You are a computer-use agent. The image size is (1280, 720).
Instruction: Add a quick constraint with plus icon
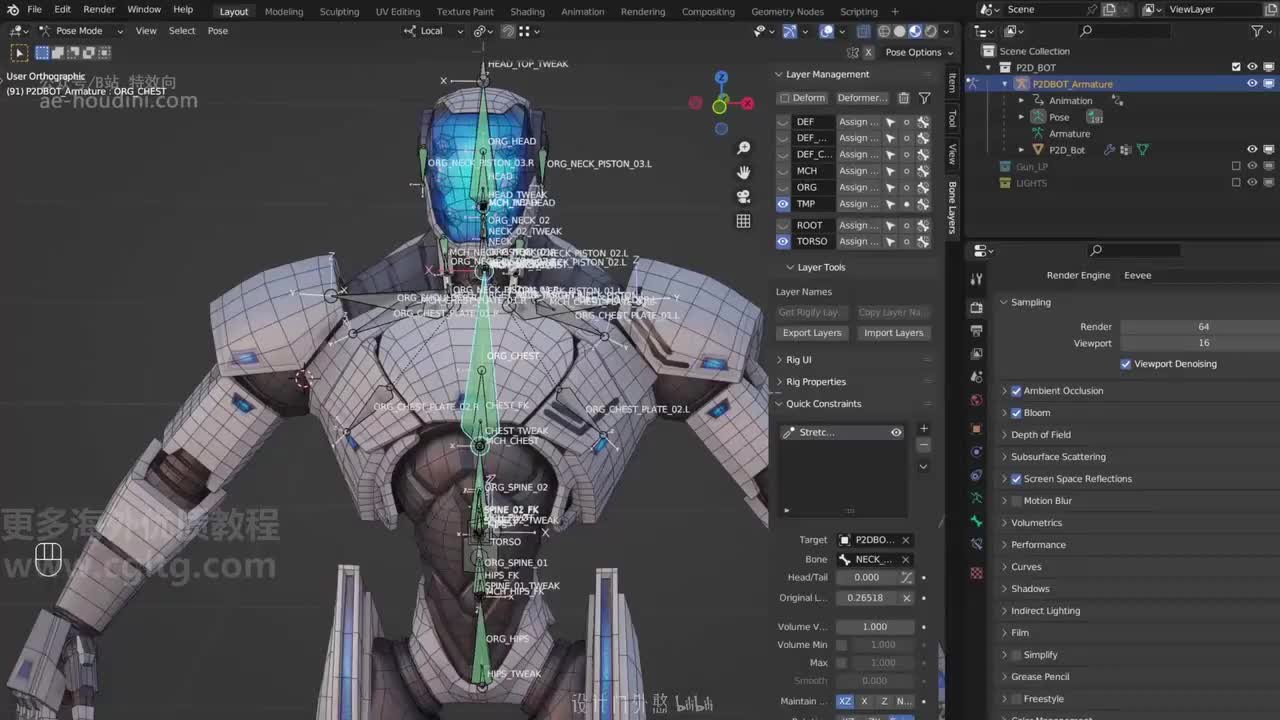pos(923,429)
